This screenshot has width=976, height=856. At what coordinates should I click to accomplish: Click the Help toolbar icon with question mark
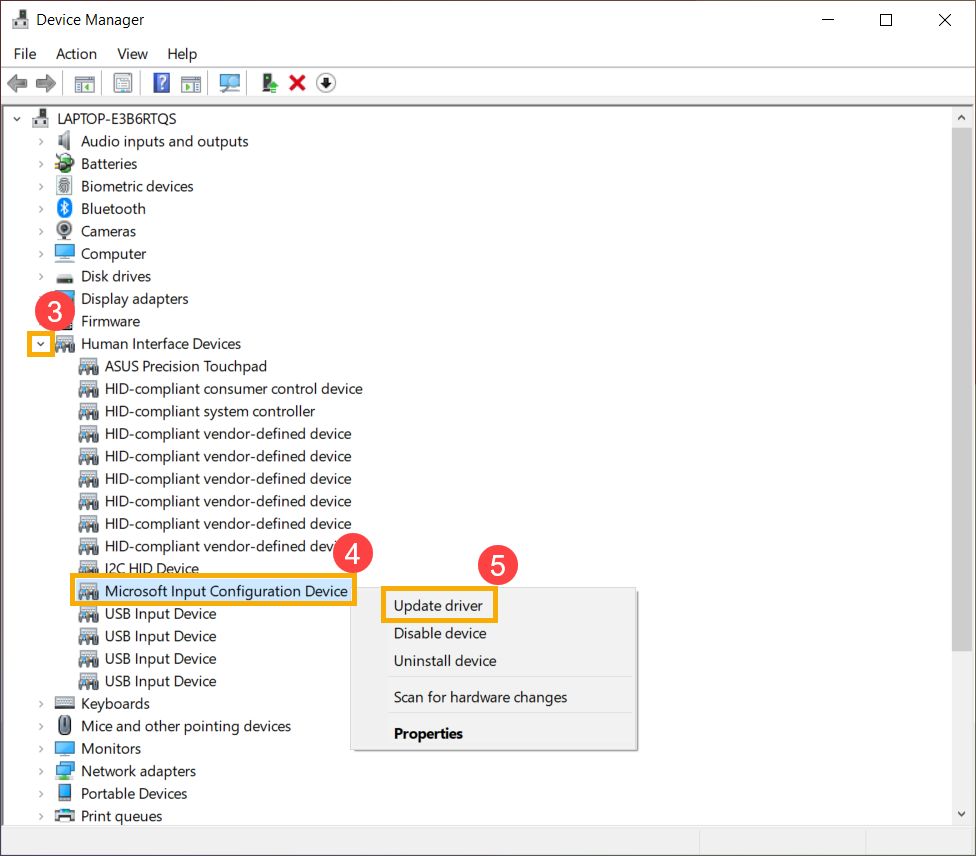tap(161, 83)
